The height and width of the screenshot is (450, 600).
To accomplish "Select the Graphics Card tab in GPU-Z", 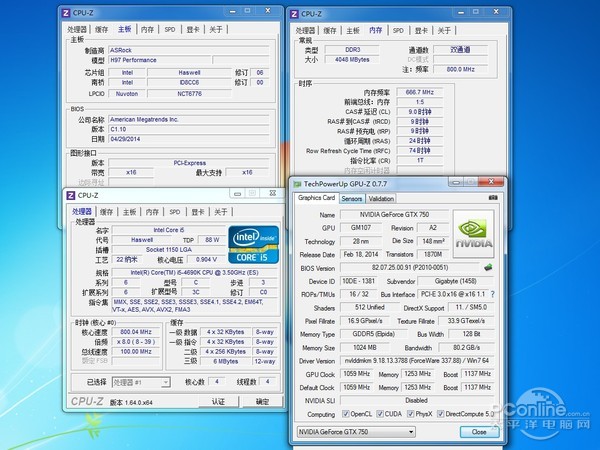I will coord(316,198).
